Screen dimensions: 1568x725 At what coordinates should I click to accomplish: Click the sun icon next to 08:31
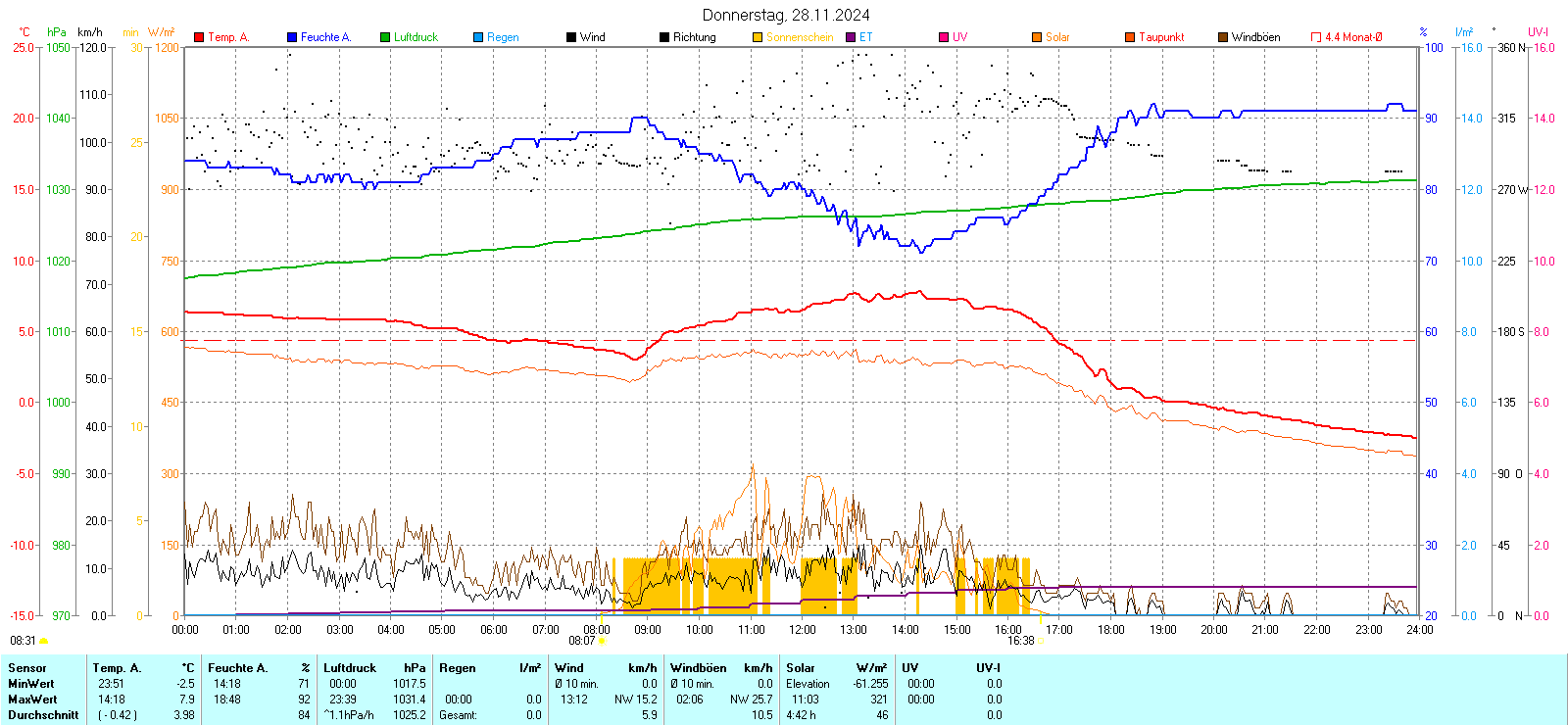(43, 641)
